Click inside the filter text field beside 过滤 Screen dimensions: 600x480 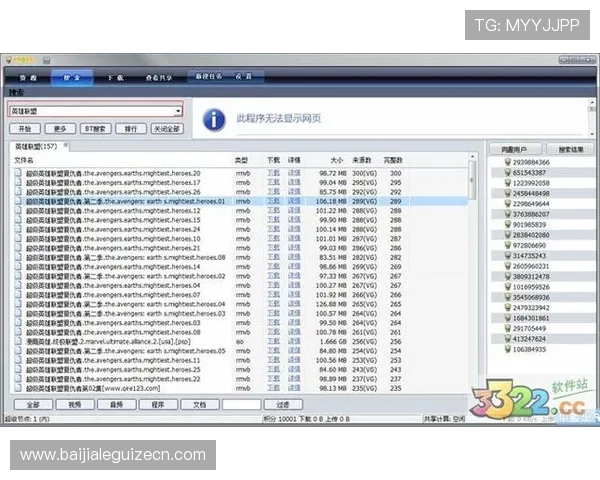click(241, 405)
